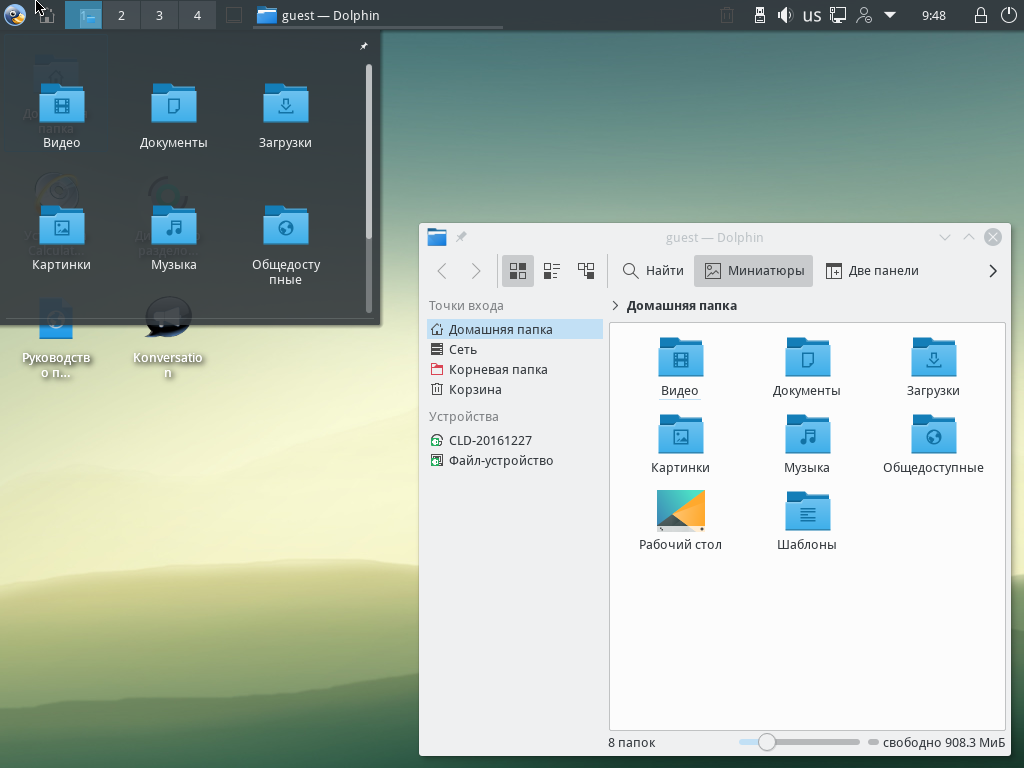Switch to icons view mode in Dolphin
The width and height of the screenshot is (1024, 768).
click(x=518, y=271)
